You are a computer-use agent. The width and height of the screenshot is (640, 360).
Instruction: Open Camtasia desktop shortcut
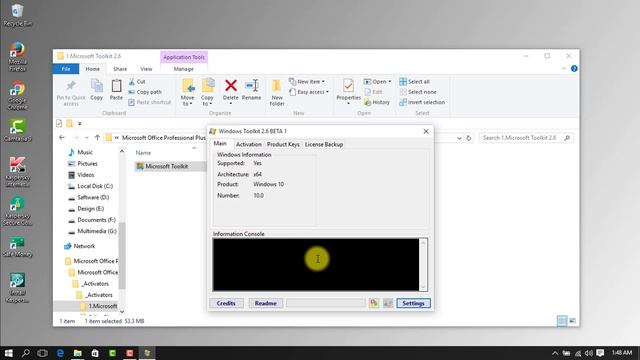17,131
